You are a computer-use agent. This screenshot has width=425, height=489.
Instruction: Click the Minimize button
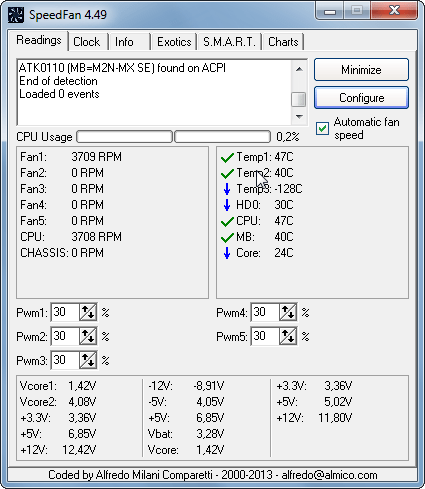point(361,70)
